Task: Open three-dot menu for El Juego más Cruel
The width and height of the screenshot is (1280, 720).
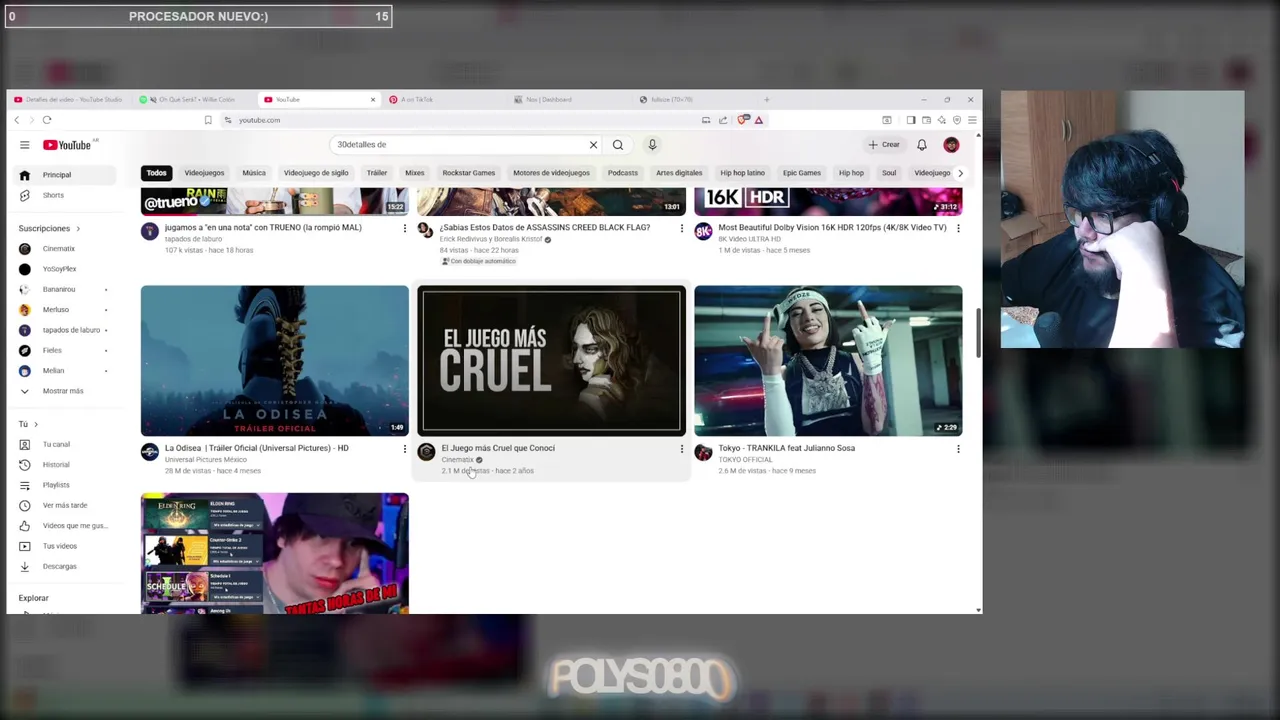Action: click(682, 449)
